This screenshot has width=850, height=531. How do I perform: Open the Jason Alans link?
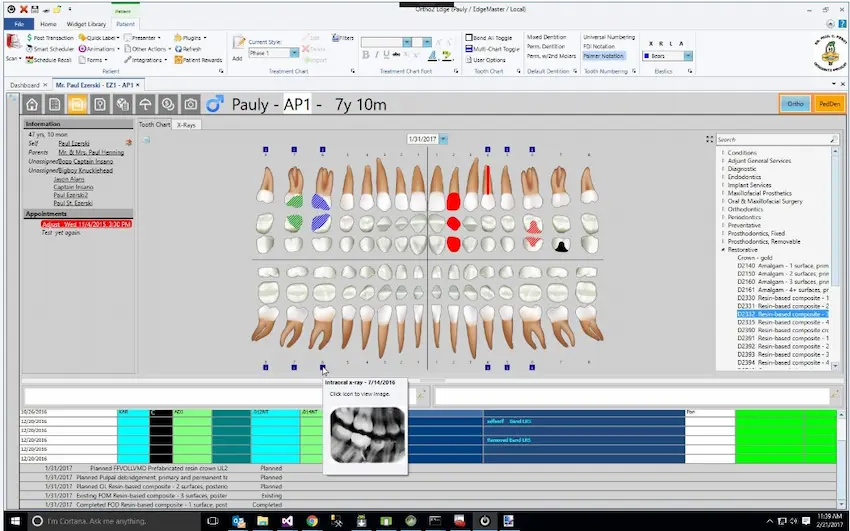click(x=69, y=179)
